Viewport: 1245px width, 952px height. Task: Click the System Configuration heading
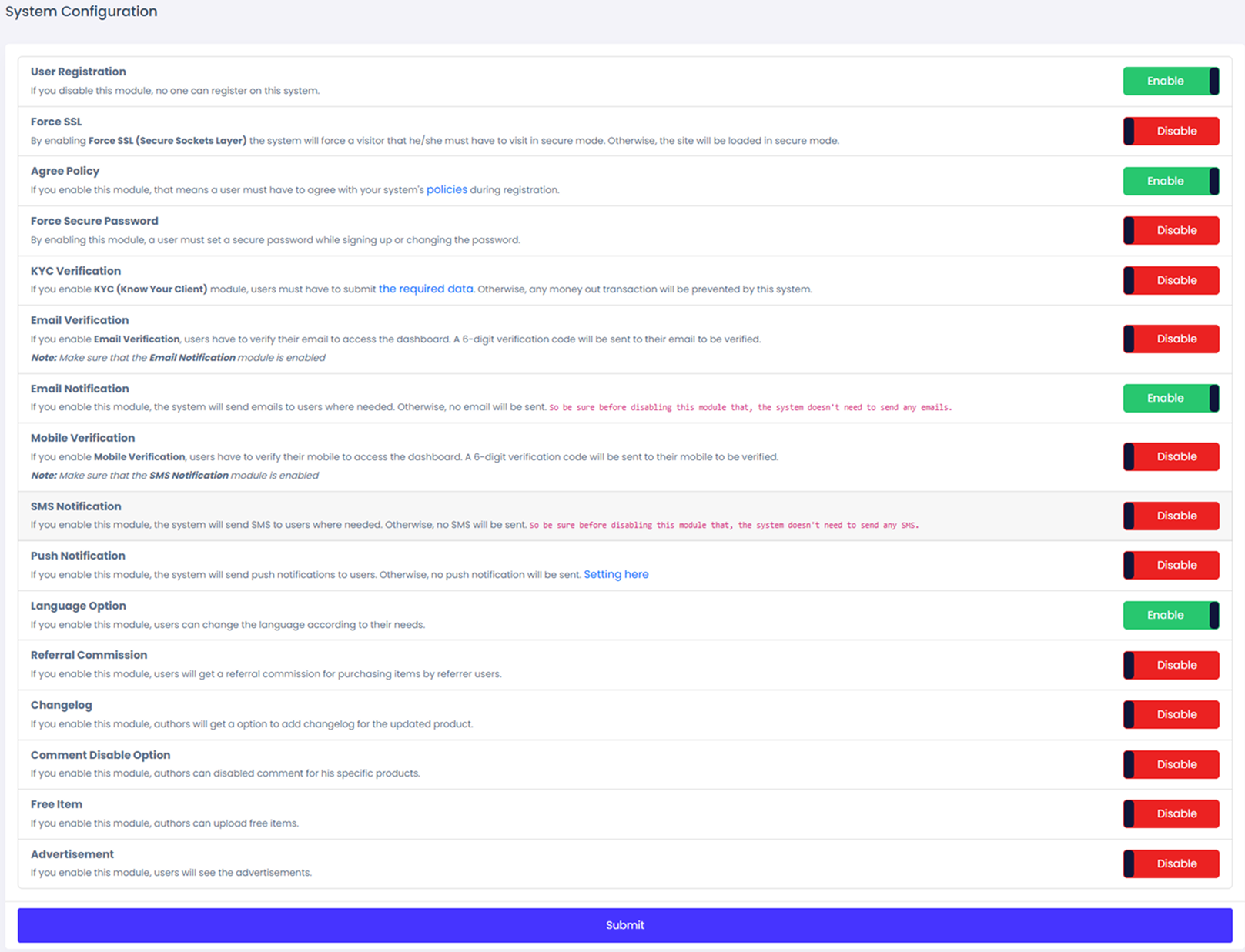click(x=81, y=12)
